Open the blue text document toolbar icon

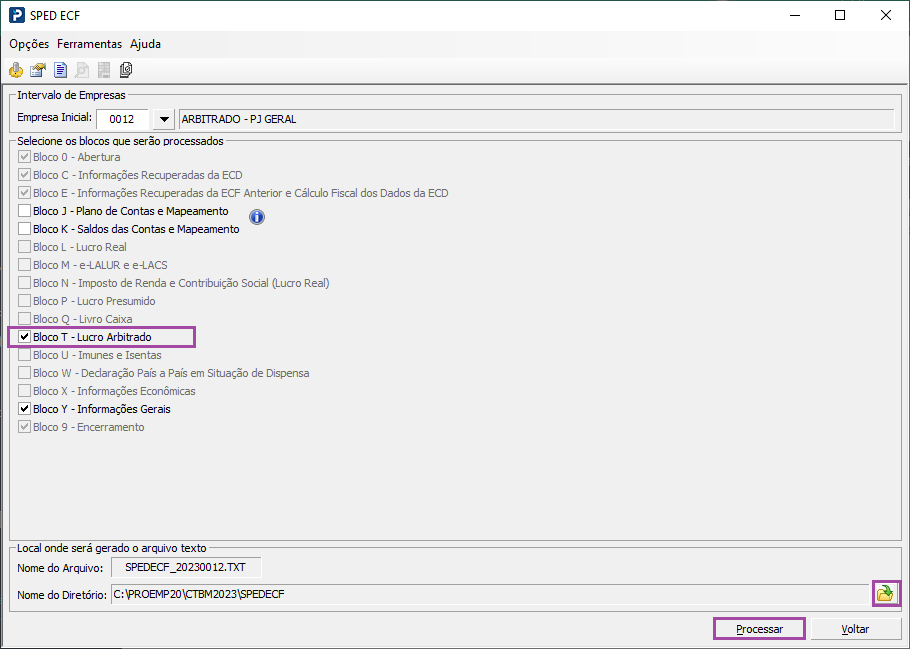(x=60, y=70)
